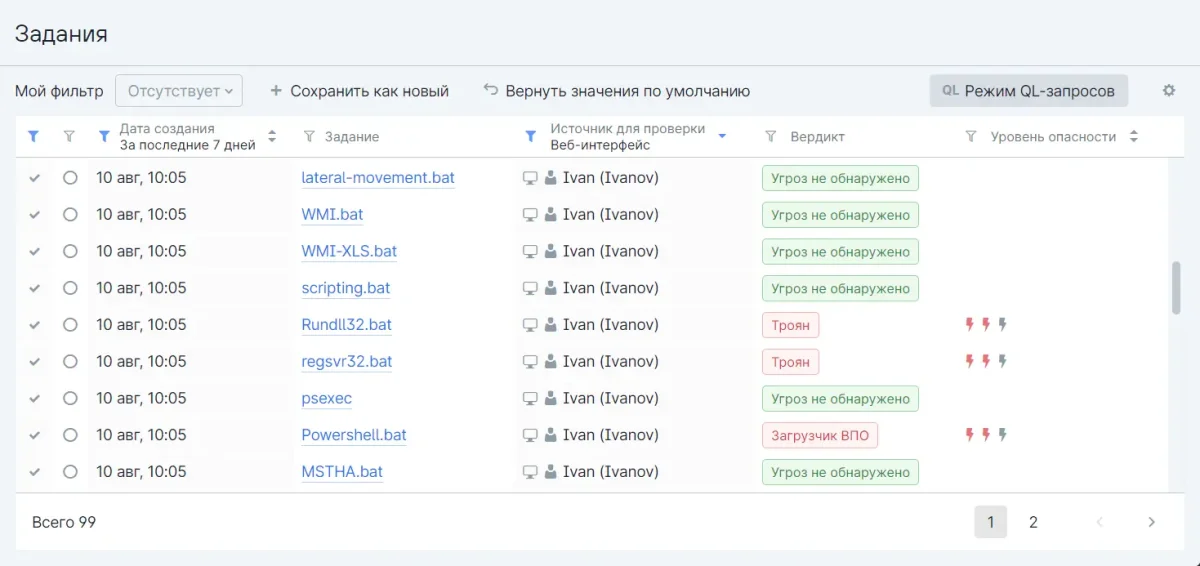
Task: Open the Мой фильтр Отсутствует dropdown
Action: coord(179,91)
